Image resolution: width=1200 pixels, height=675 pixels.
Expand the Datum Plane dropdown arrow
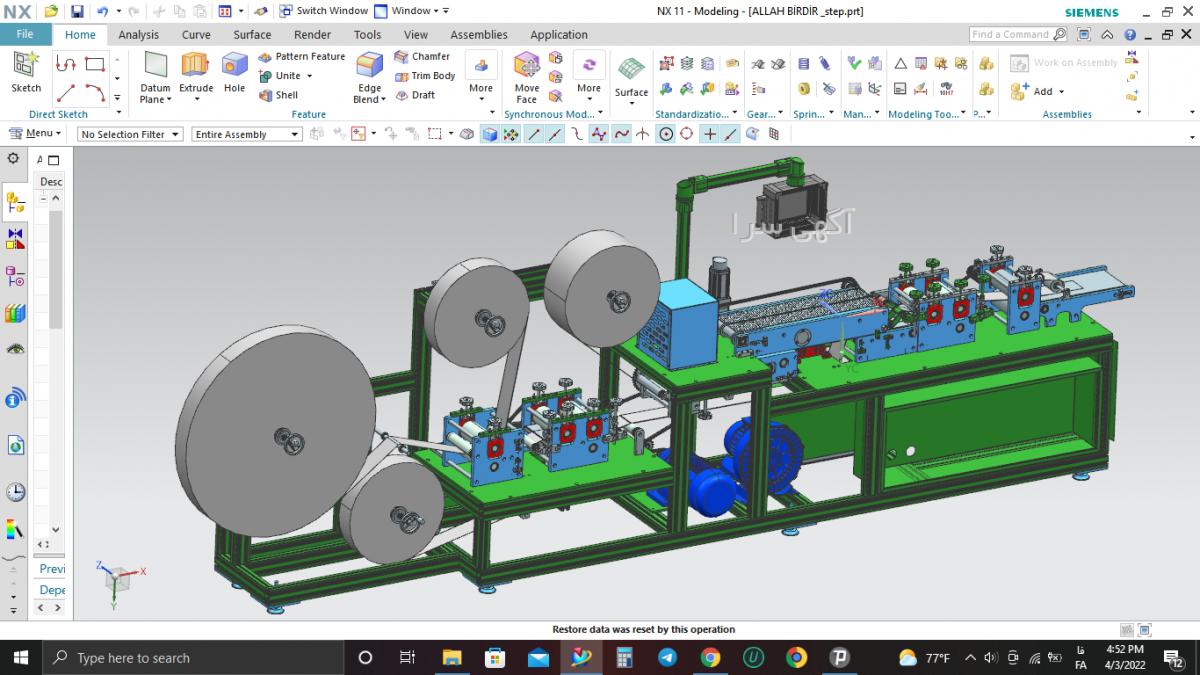click(169, 99)
